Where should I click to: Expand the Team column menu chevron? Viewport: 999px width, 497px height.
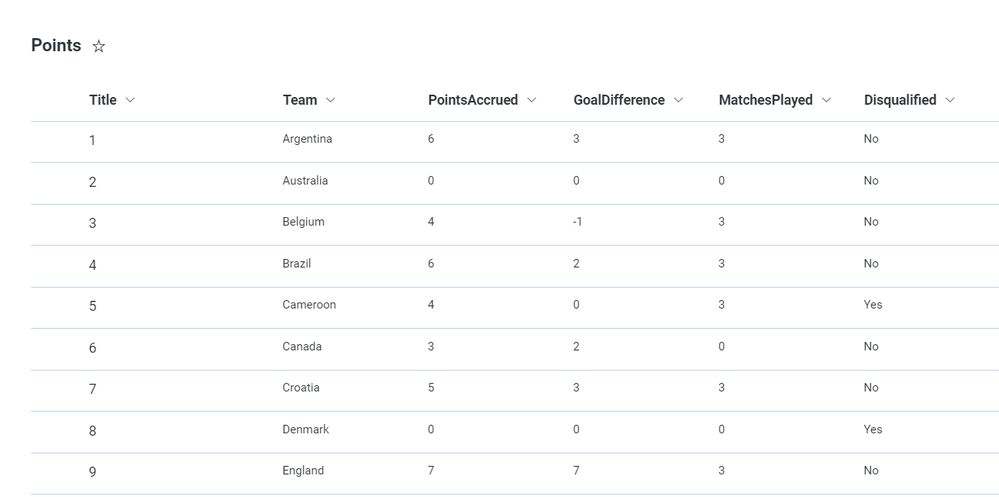(x=331, y=100)
